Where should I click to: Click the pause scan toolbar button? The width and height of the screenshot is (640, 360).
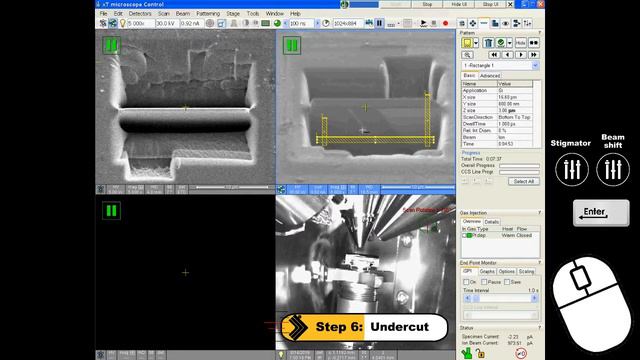point(380,23)
